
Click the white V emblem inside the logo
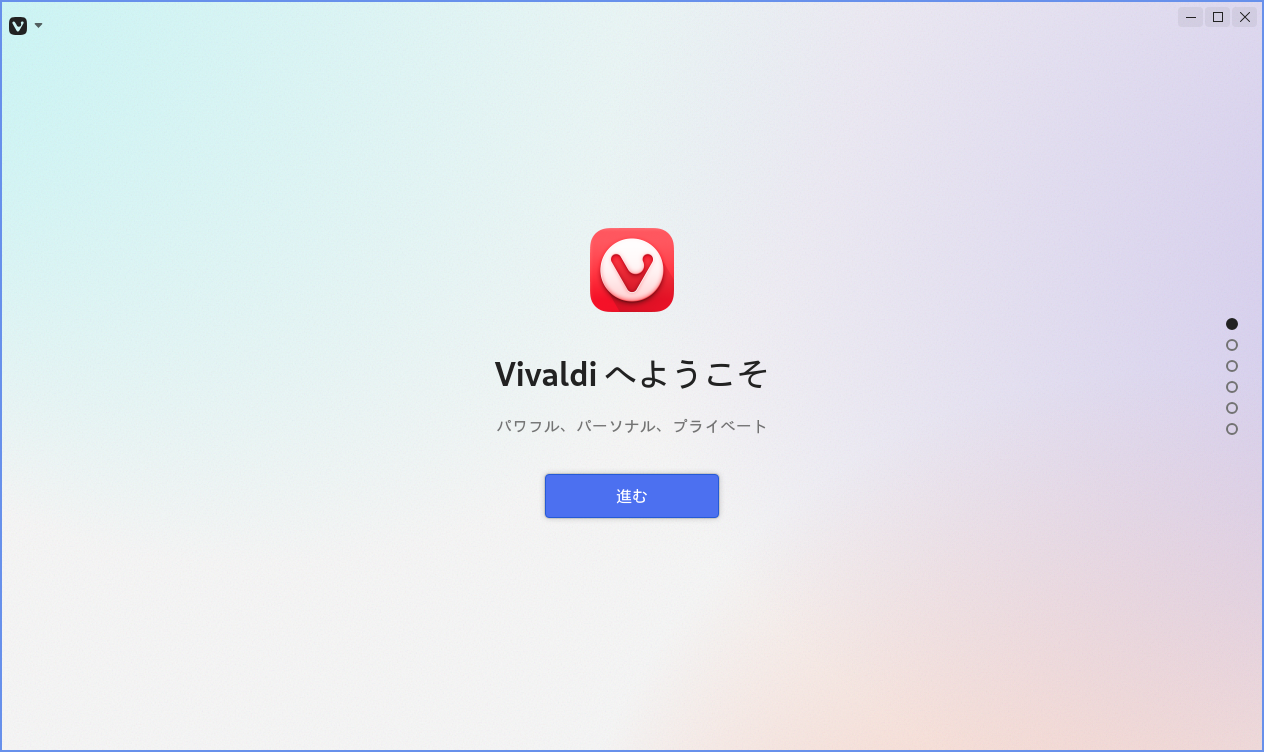(x=632, y=270)
